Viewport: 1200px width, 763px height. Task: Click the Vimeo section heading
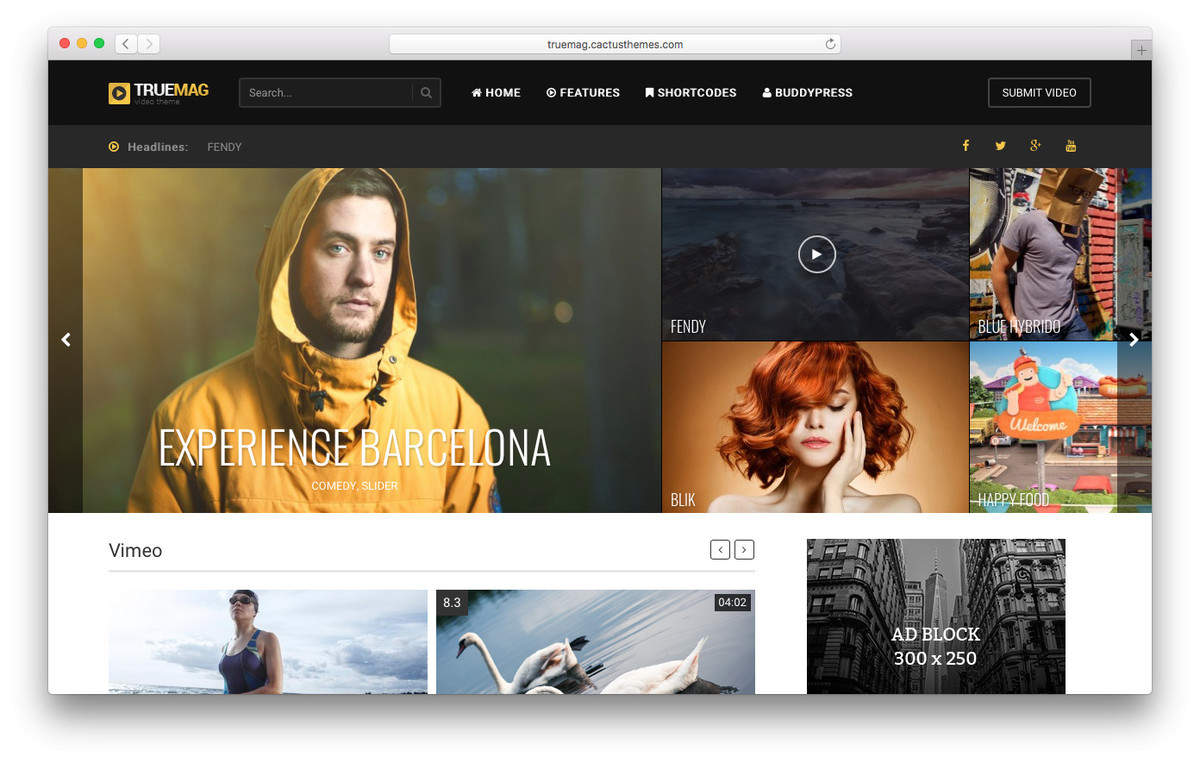pos(135,550)
